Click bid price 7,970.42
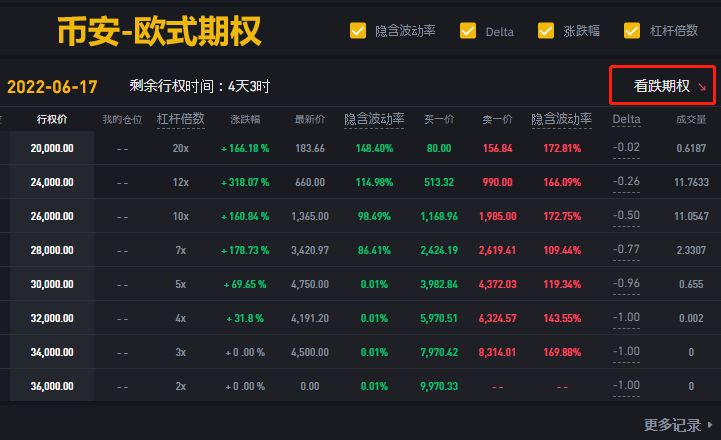The image size is (721, 440). click(439, 352)
